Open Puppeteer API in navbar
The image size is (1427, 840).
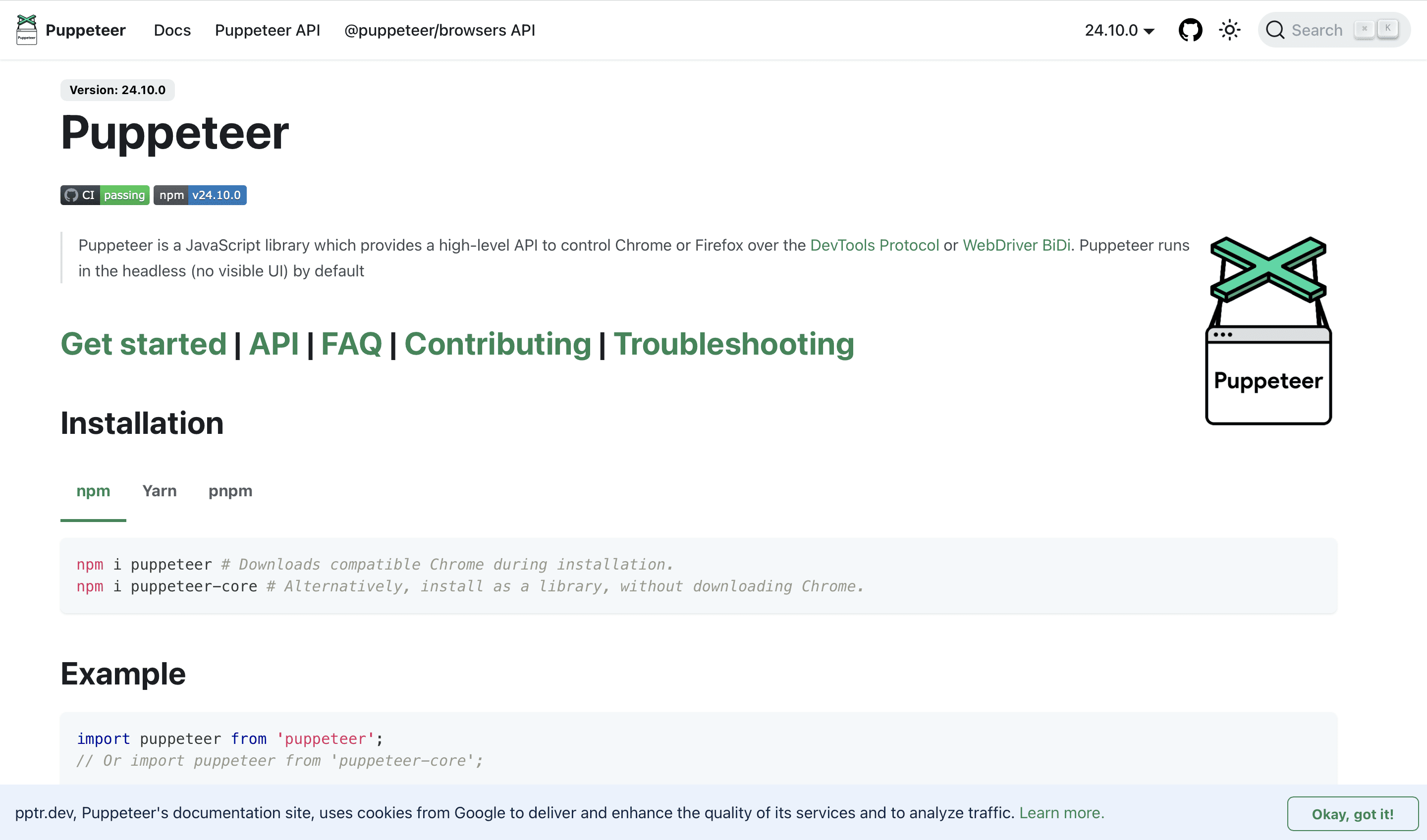(x=267, y=30)
